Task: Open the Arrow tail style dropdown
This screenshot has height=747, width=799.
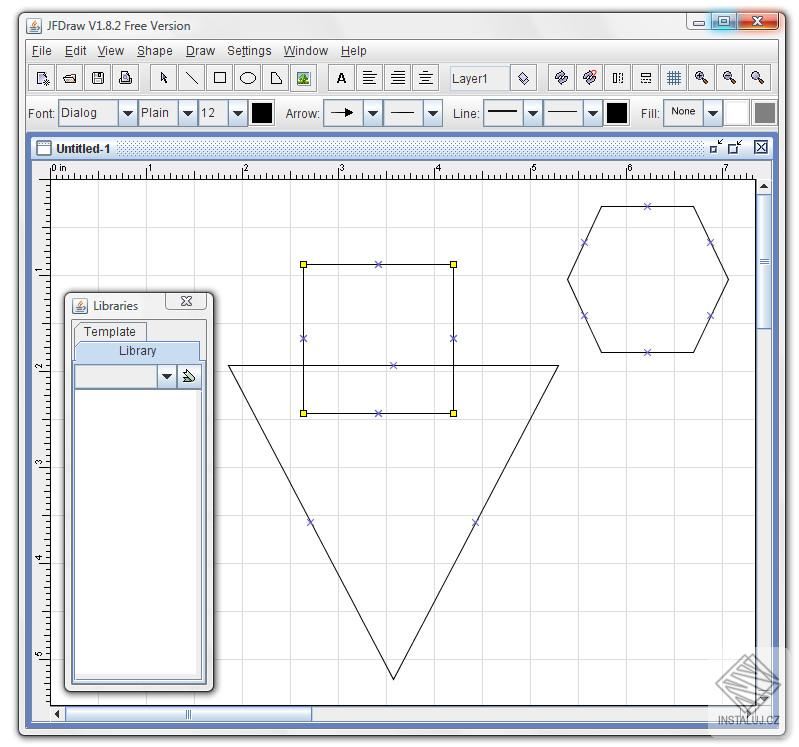Action: click(432, 113)
